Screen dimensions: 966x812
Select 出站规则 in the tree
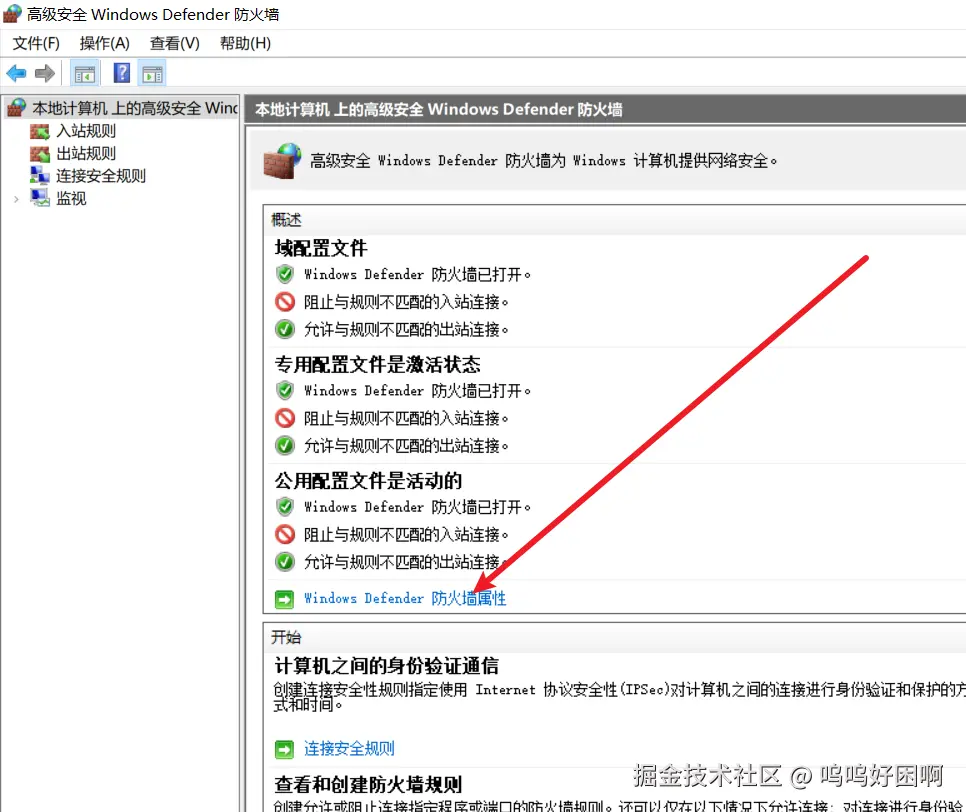(x=86, y=153)
